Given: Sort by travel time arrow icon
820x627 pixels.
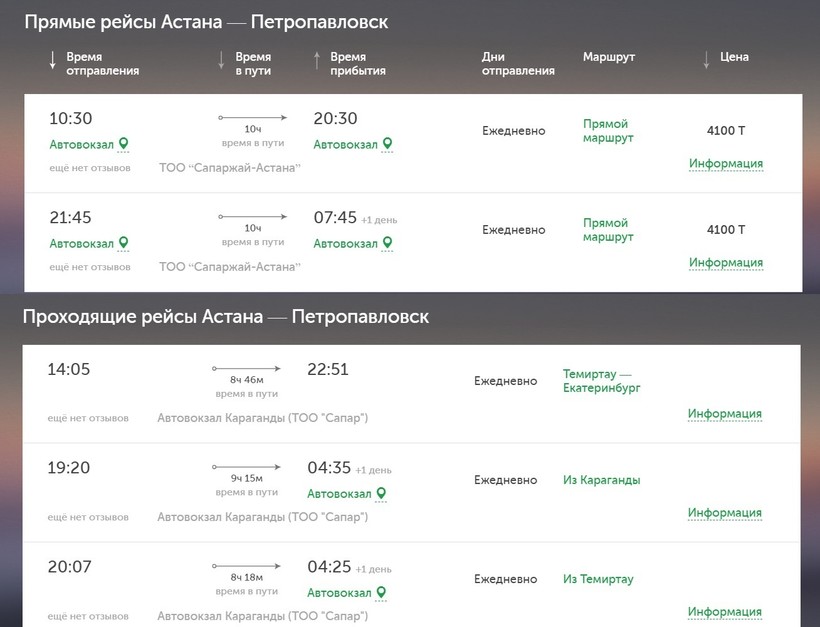Looking at the screenshot, I should pyautogui.click(x=222, y=61).
